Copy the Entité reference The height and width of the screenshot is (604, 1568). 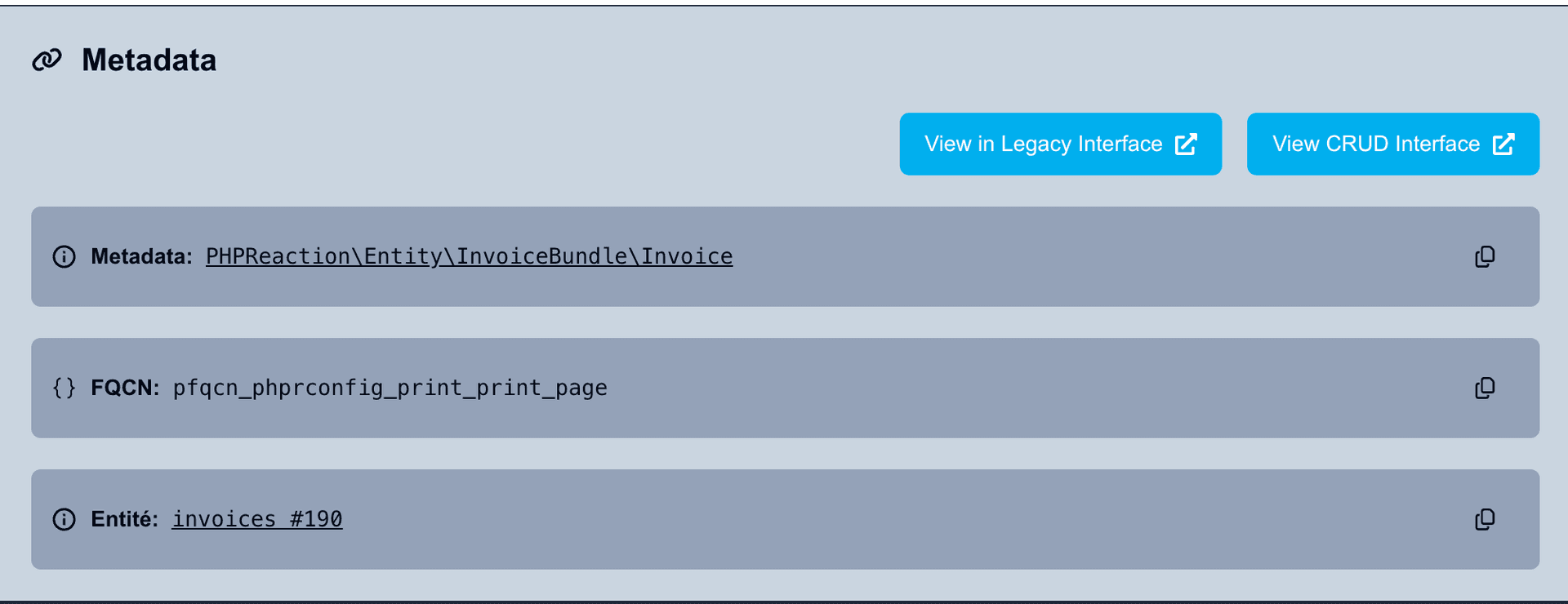tap(1486, 519)
